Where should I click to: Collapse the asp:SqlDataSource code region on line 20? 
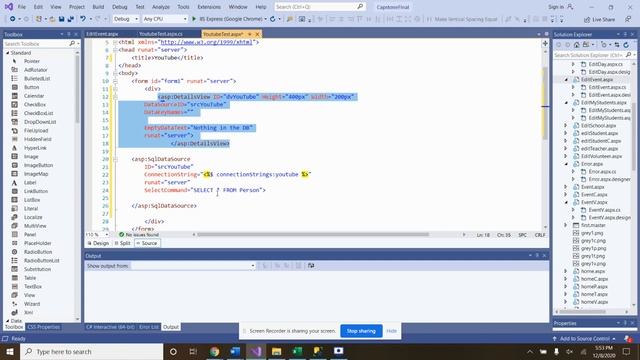(115, 159)
